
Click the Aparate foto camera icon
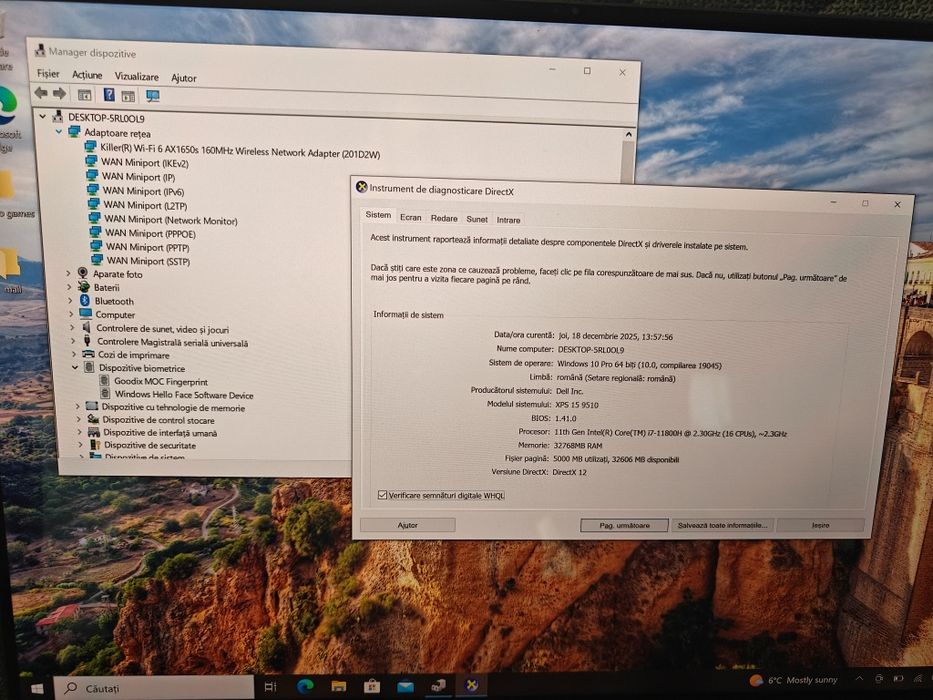pyautogui.click(x=82, y=273)
